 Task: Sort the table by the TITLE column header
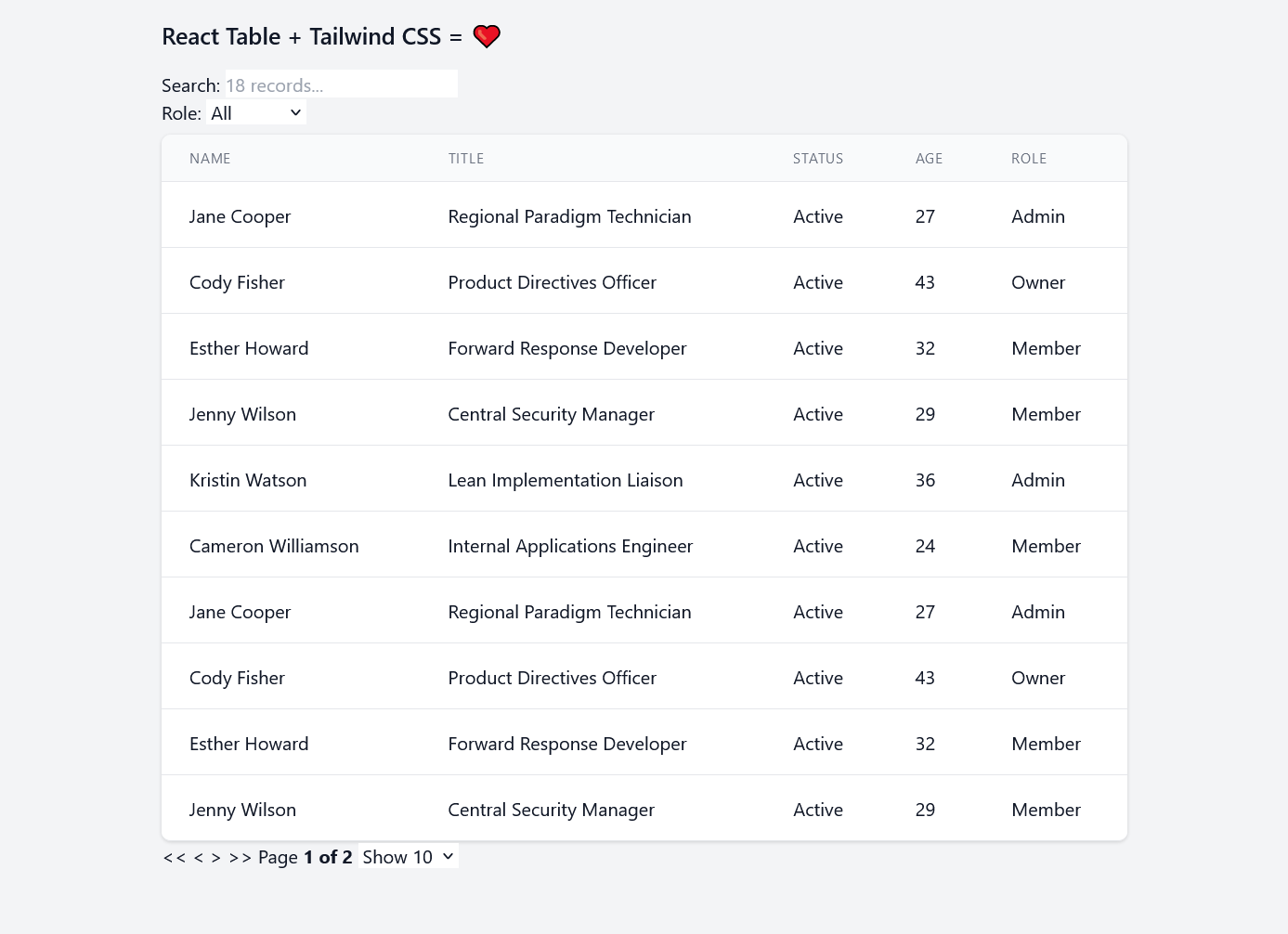pyautogui.click(x=466, y=158)
